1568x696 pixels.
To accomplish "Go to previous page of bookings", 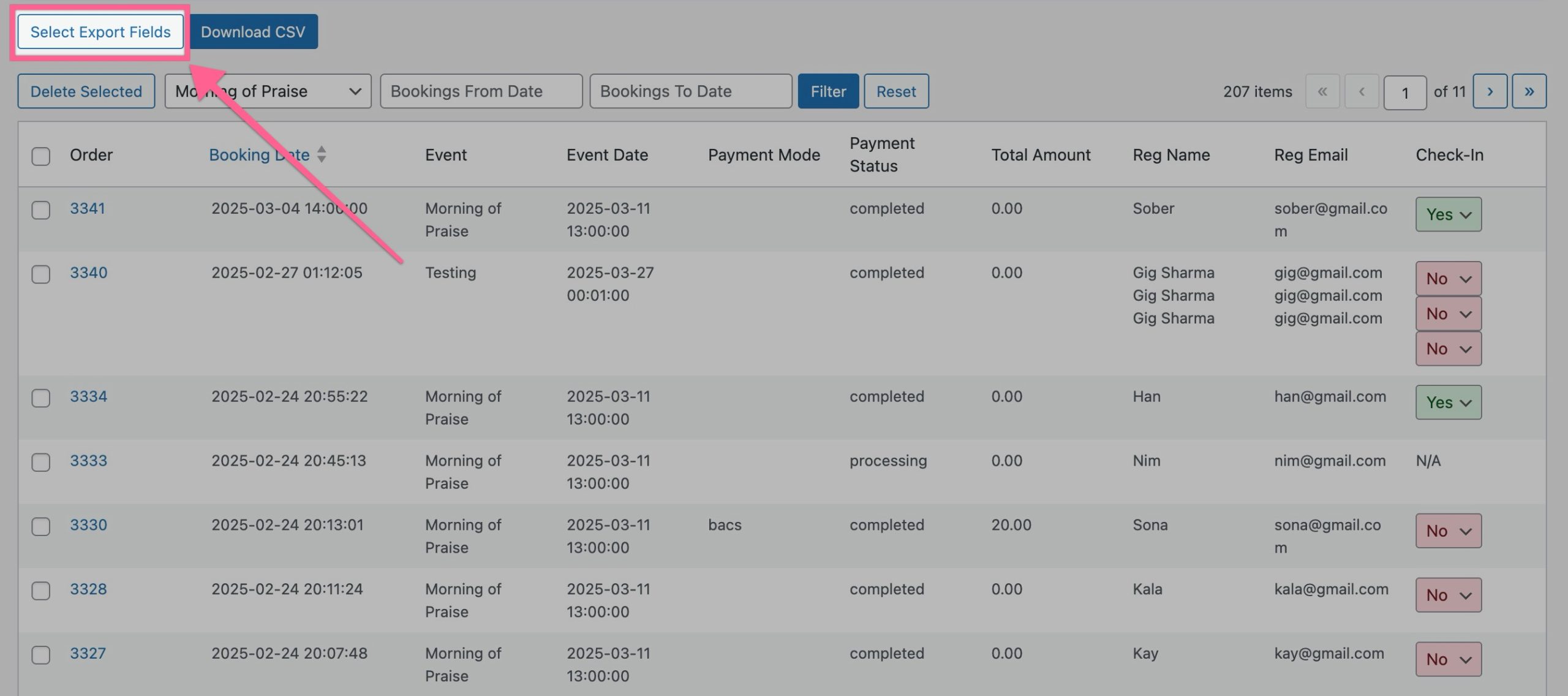I will click(x=1362, y=91).
